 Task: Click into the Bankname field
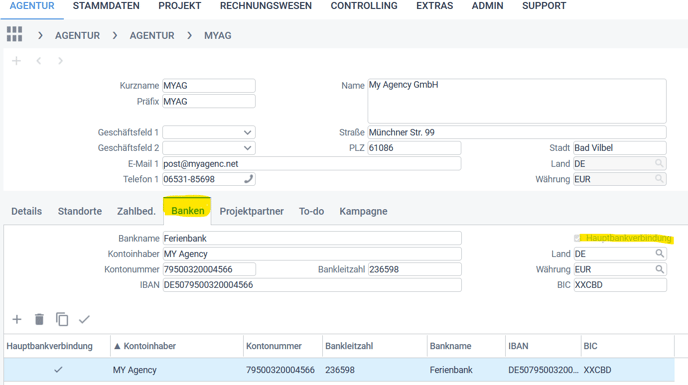(x=312, y=238)
